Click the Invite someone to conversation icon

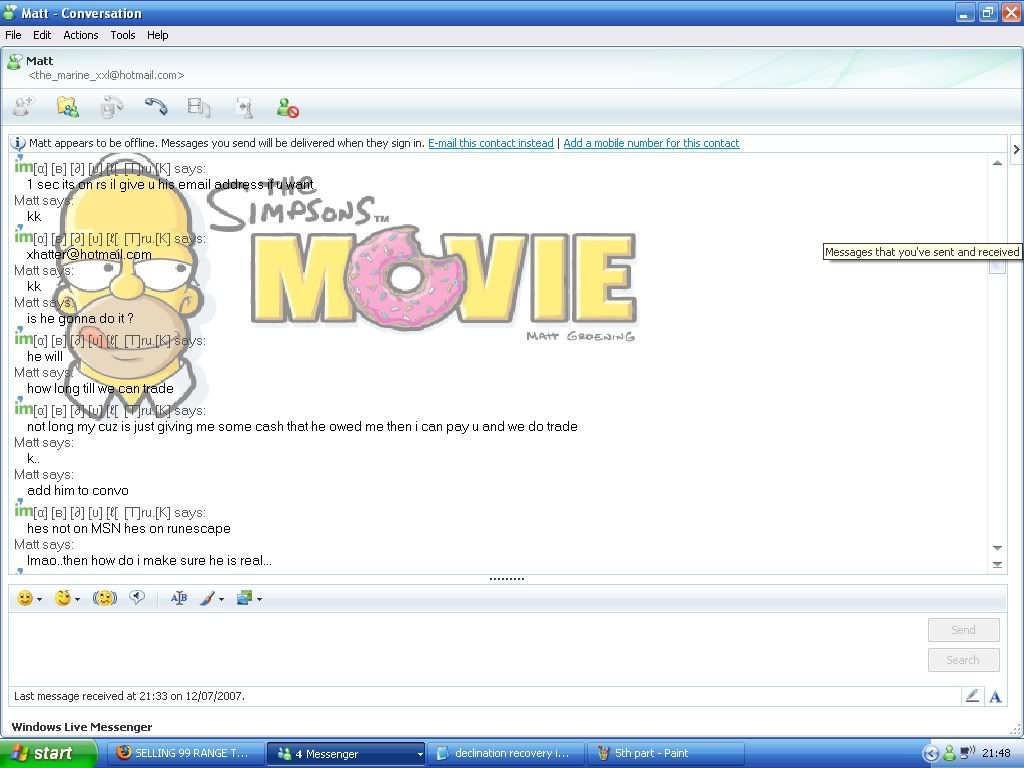coord(23,107)
